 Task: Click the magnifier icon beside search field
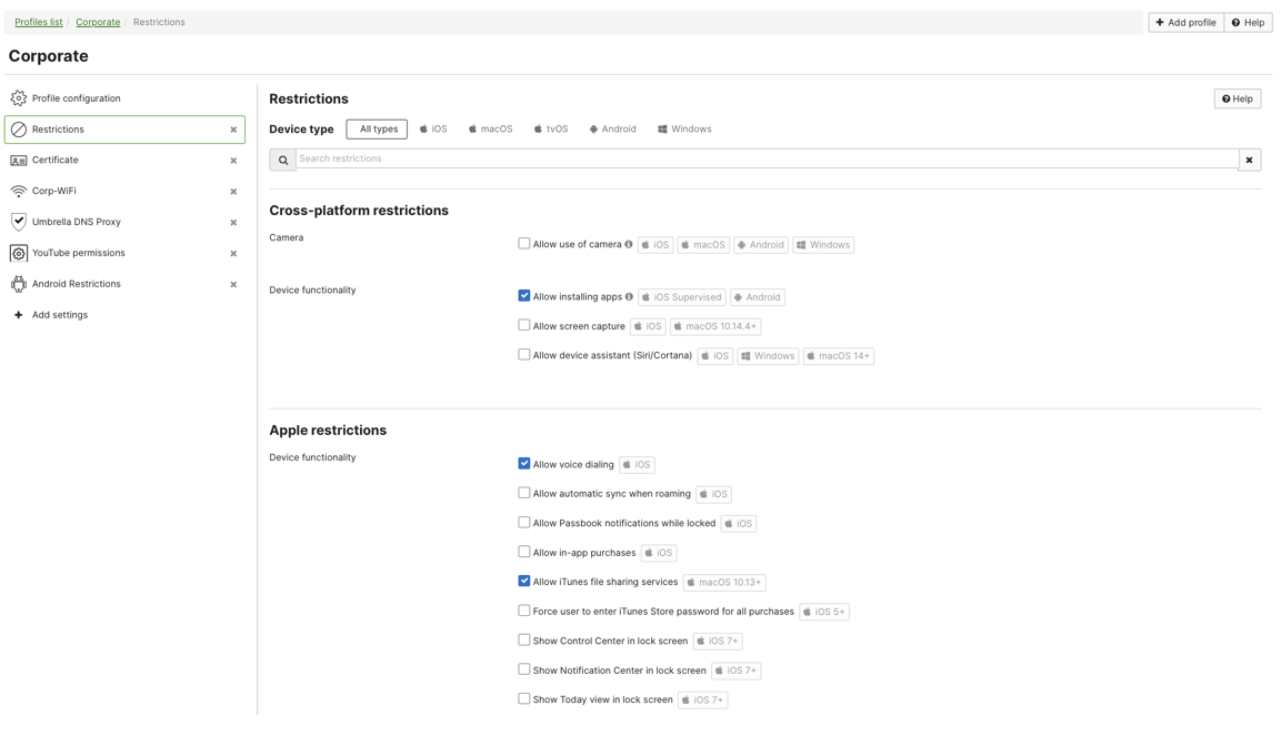283,160
